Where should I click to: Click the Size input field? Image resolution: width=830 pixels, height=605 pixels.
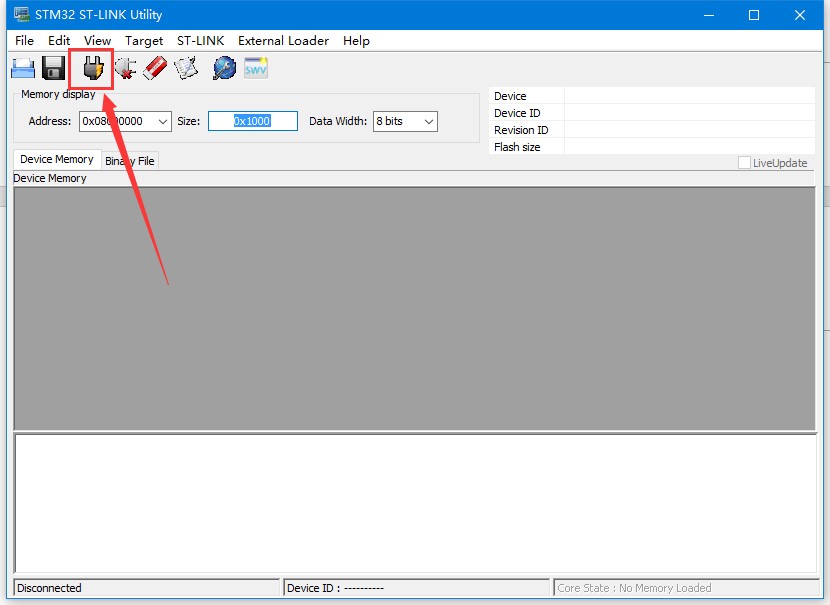252,121
